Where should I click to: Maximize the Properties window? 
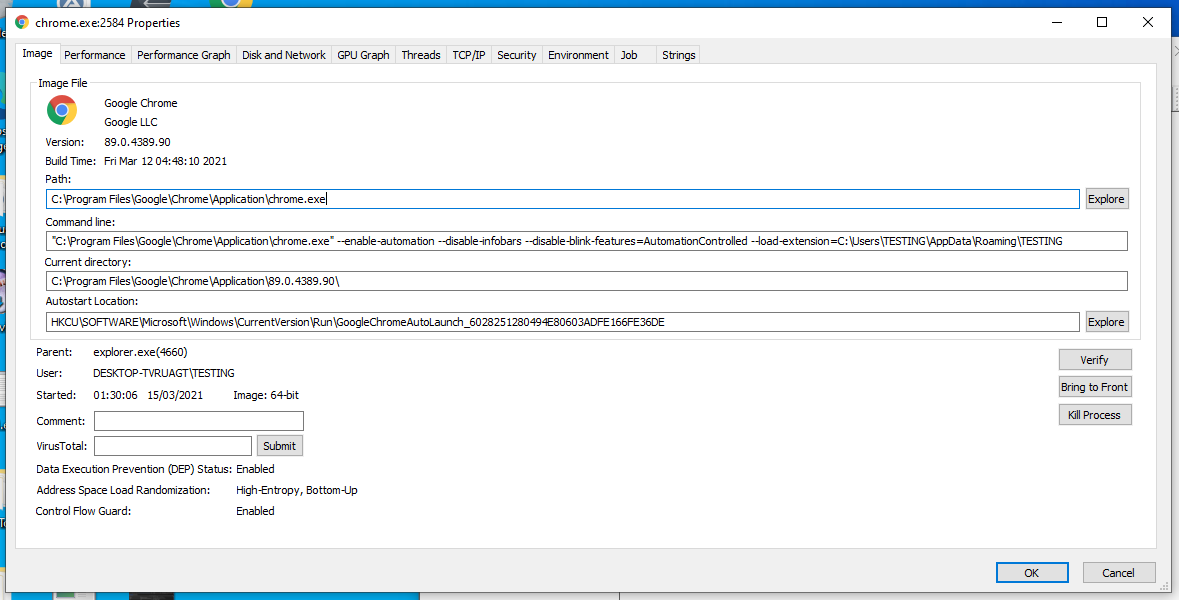click(x=1102, y=23)
